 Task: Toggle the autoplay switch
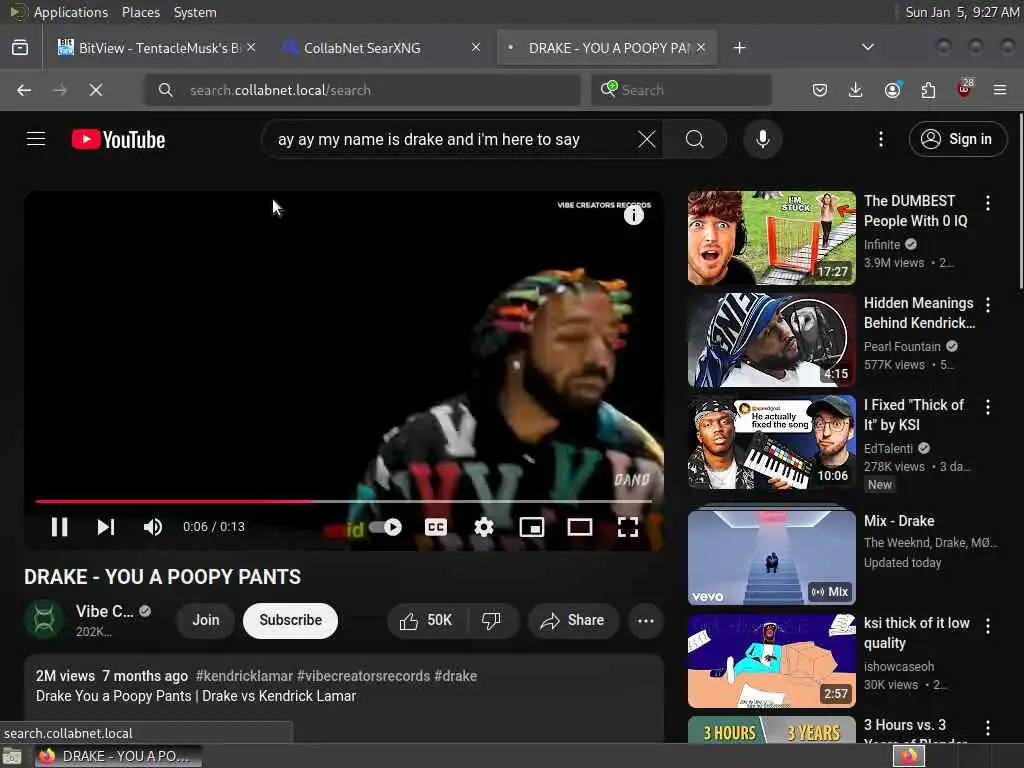[x=385, y=527]
